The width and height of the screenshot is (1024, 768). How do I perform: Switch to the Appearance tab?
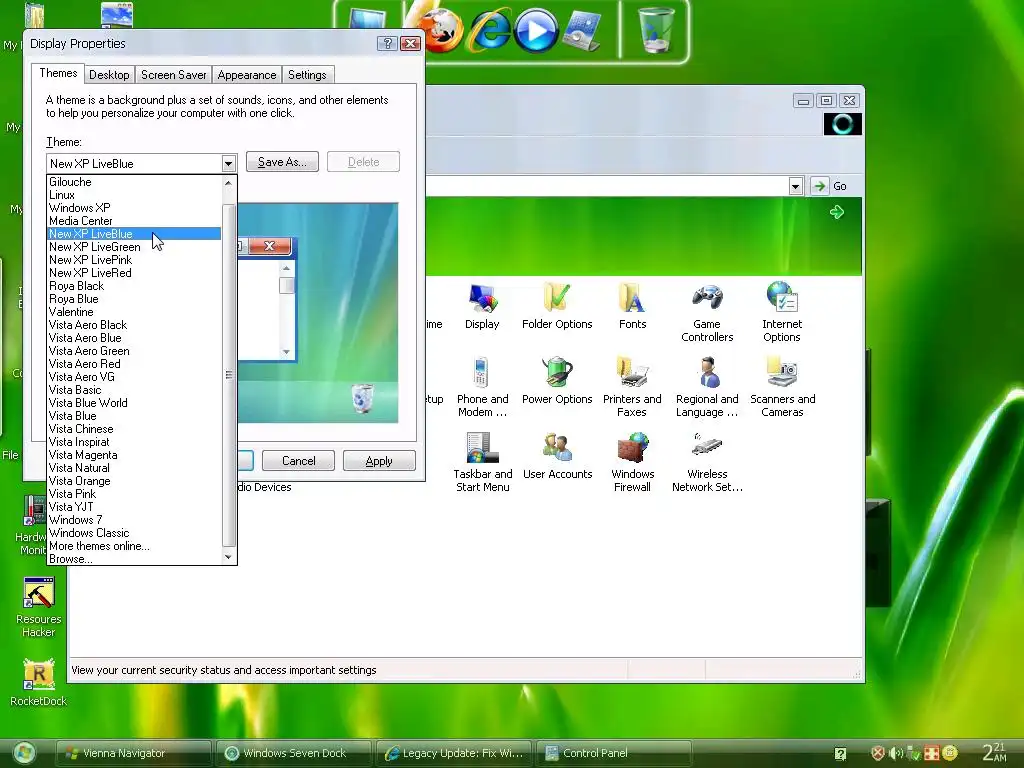point(247,74)
